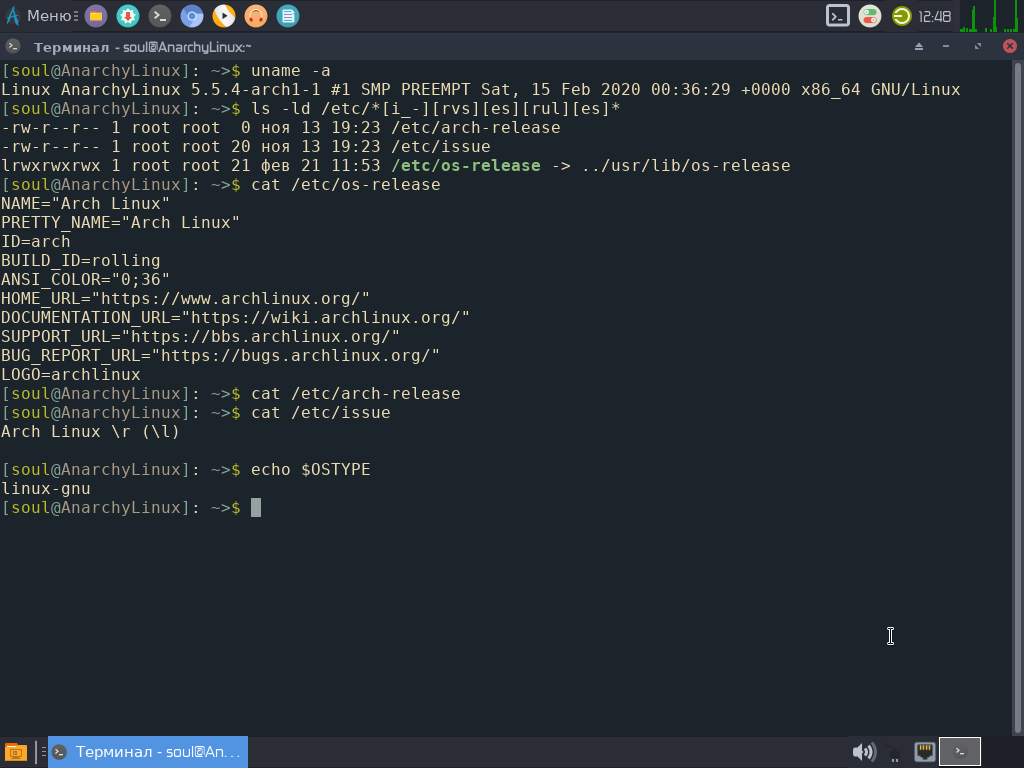Image resolution: width=1024 pixels, height=768 pixels.
Task: Click the green logout session icon
Action: tap(902, 16)
